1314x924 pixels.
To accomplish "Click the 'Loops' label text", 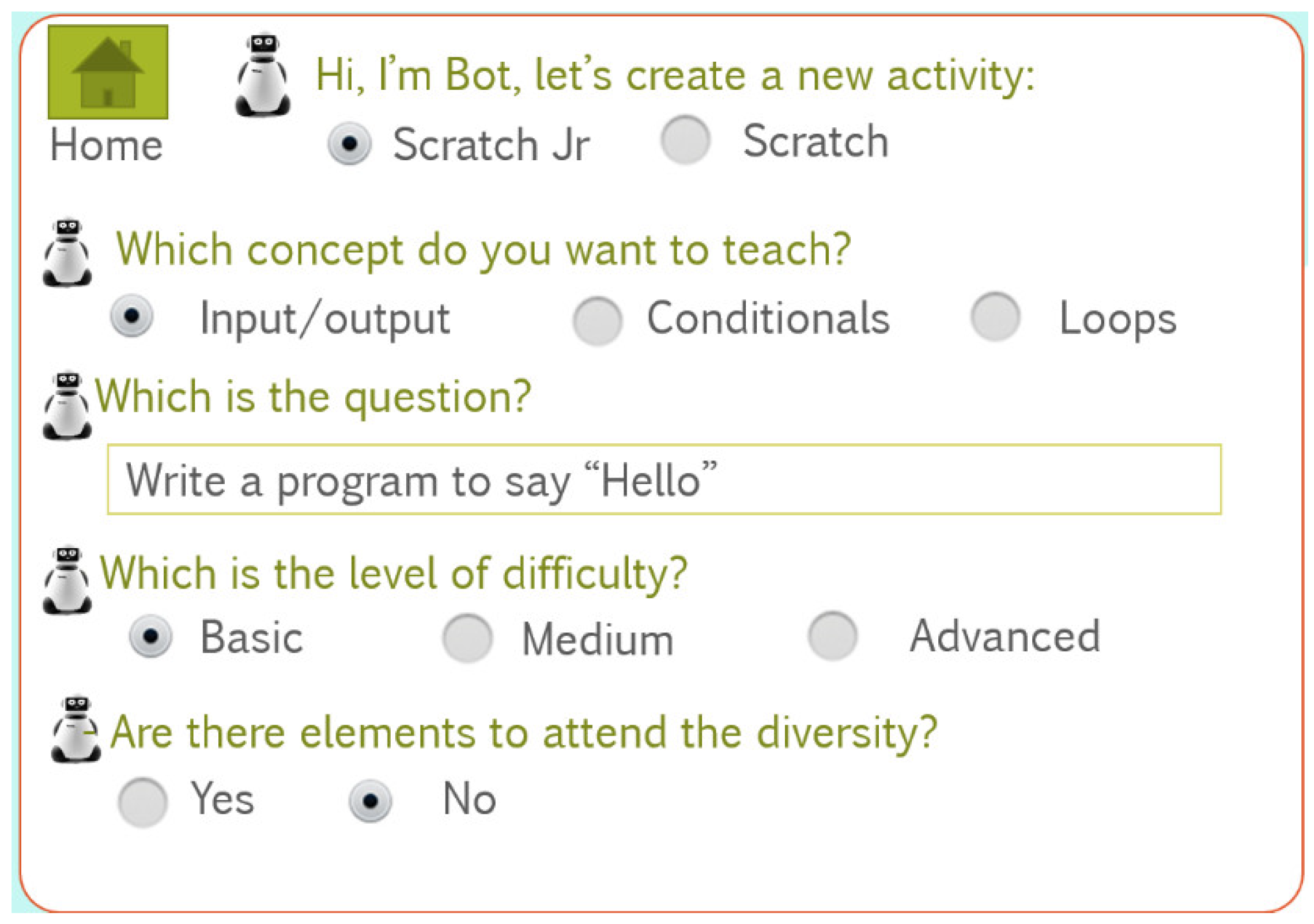I will [1117, 319].
